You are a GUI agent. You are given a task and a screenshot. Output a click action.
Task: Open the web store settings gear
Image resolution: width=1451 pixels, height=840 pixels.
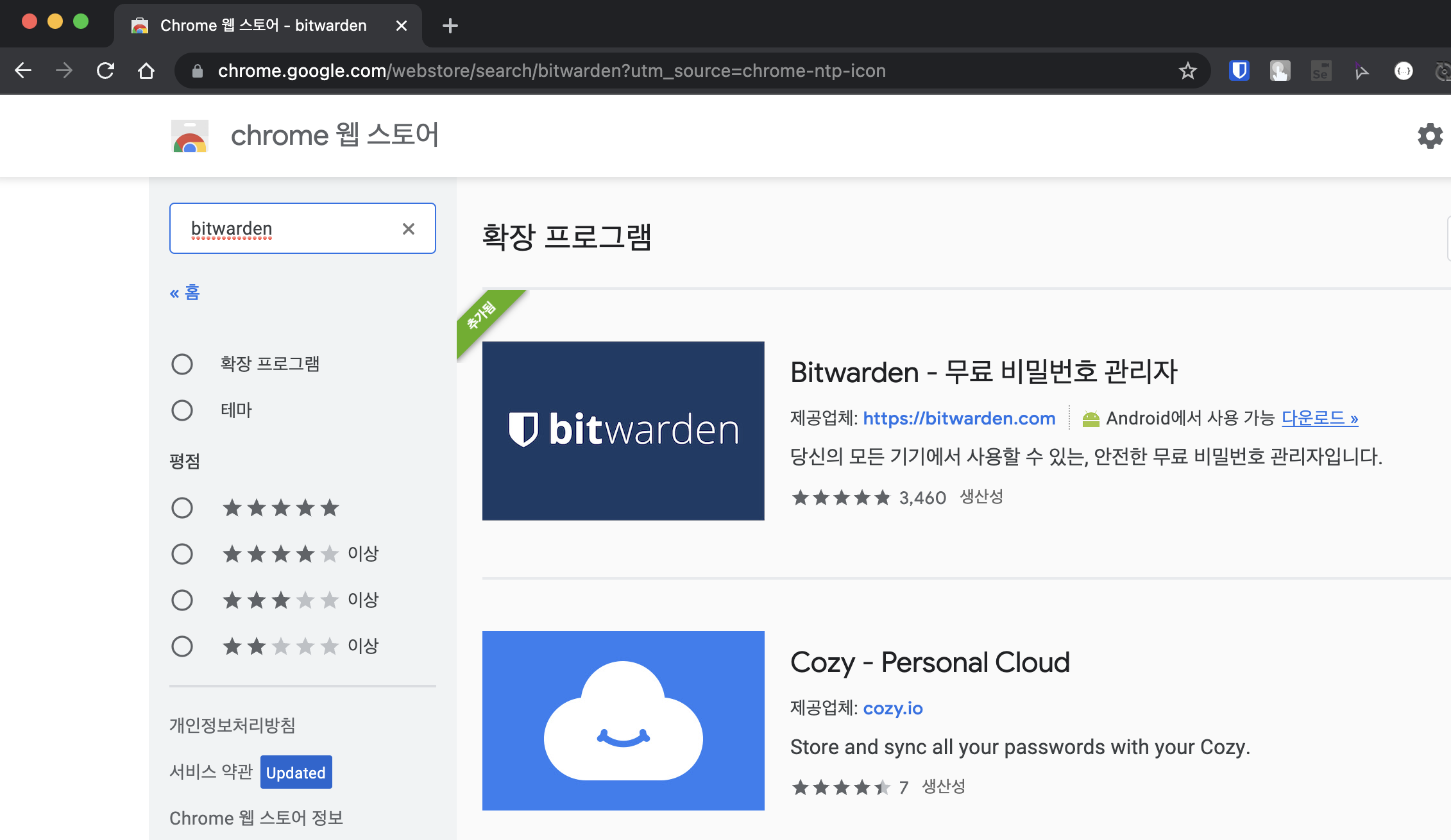click(1430, 136)
